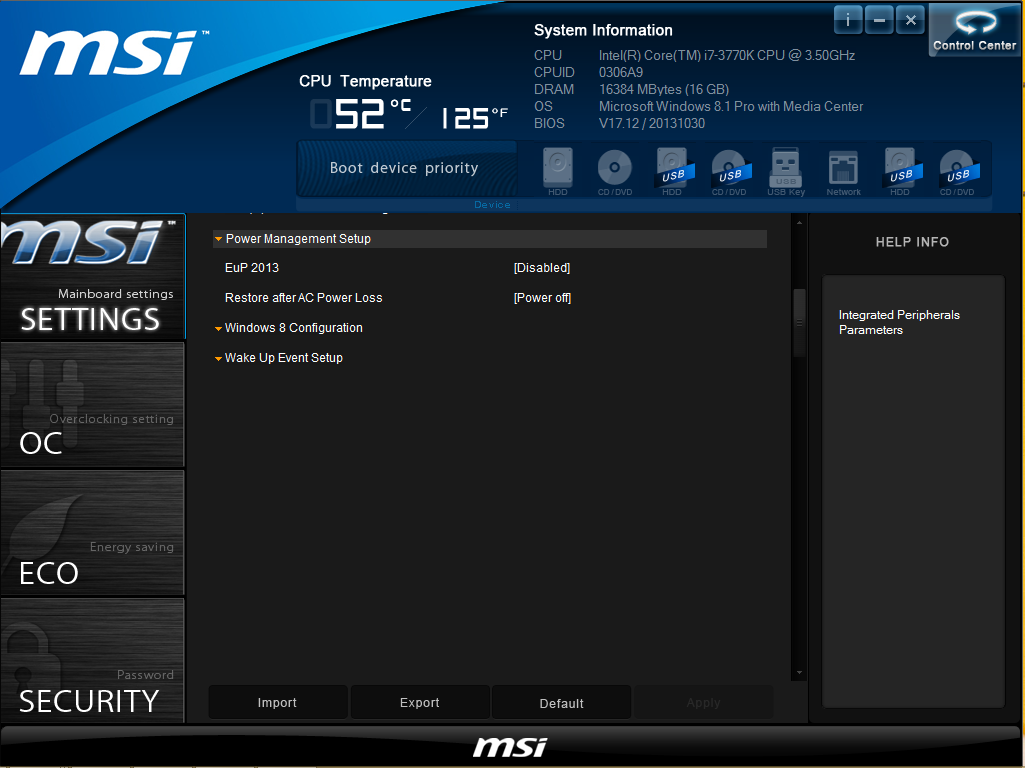
Task: Open the SECURITY password section
Action: (x=93, y=661)
